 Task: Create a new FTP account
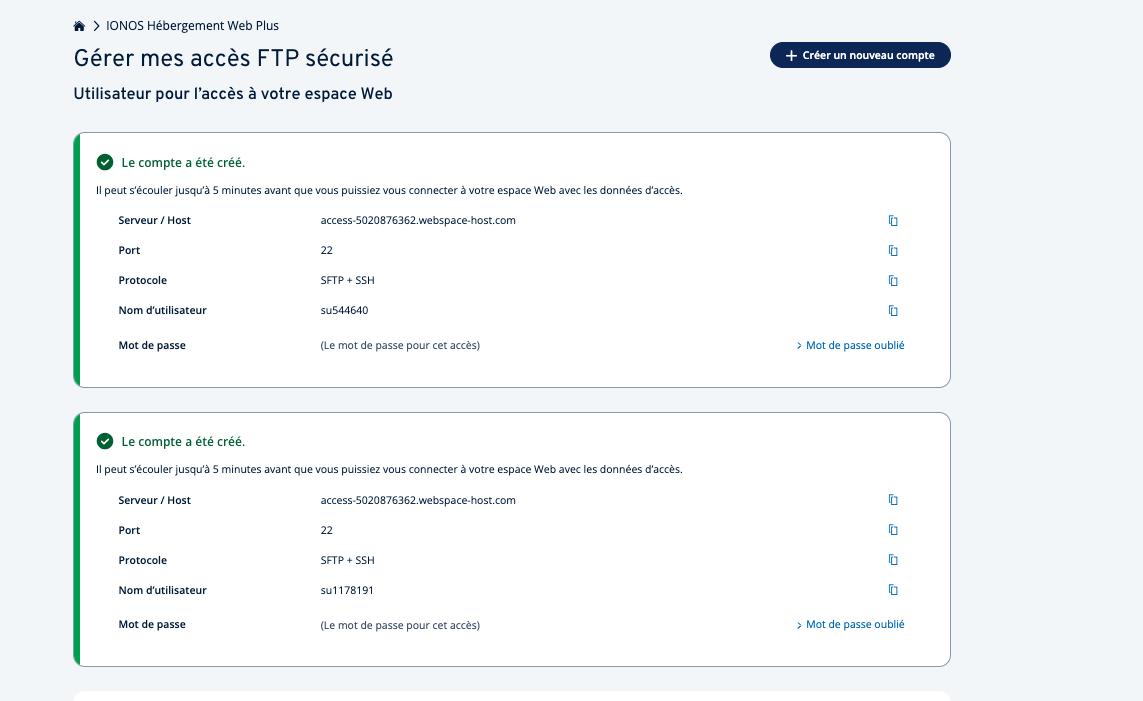click(x=860, y=55)
